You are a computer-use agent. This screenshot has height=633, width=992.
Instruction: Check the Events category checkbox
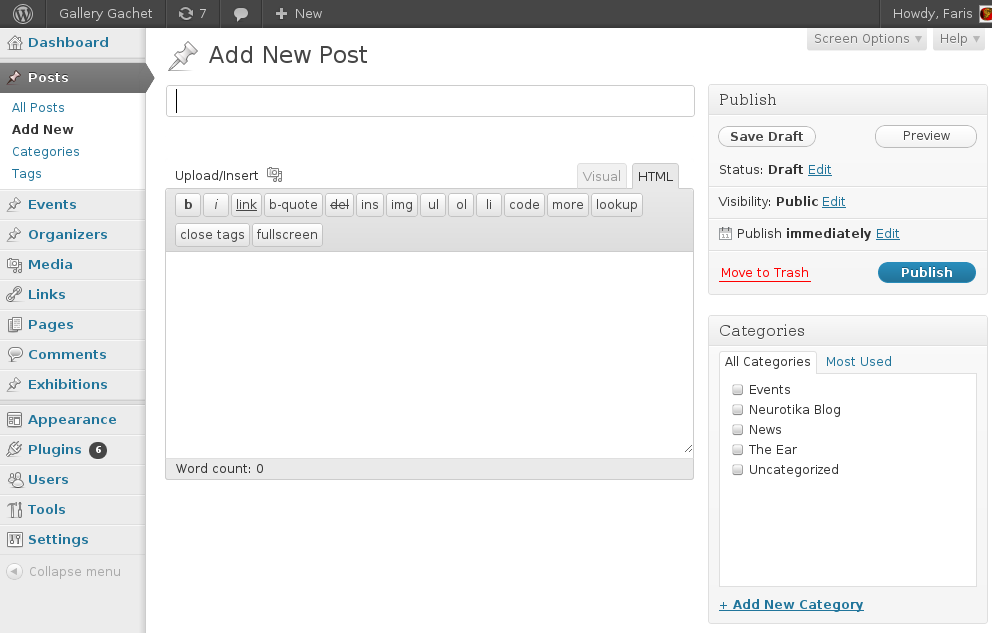738,389
